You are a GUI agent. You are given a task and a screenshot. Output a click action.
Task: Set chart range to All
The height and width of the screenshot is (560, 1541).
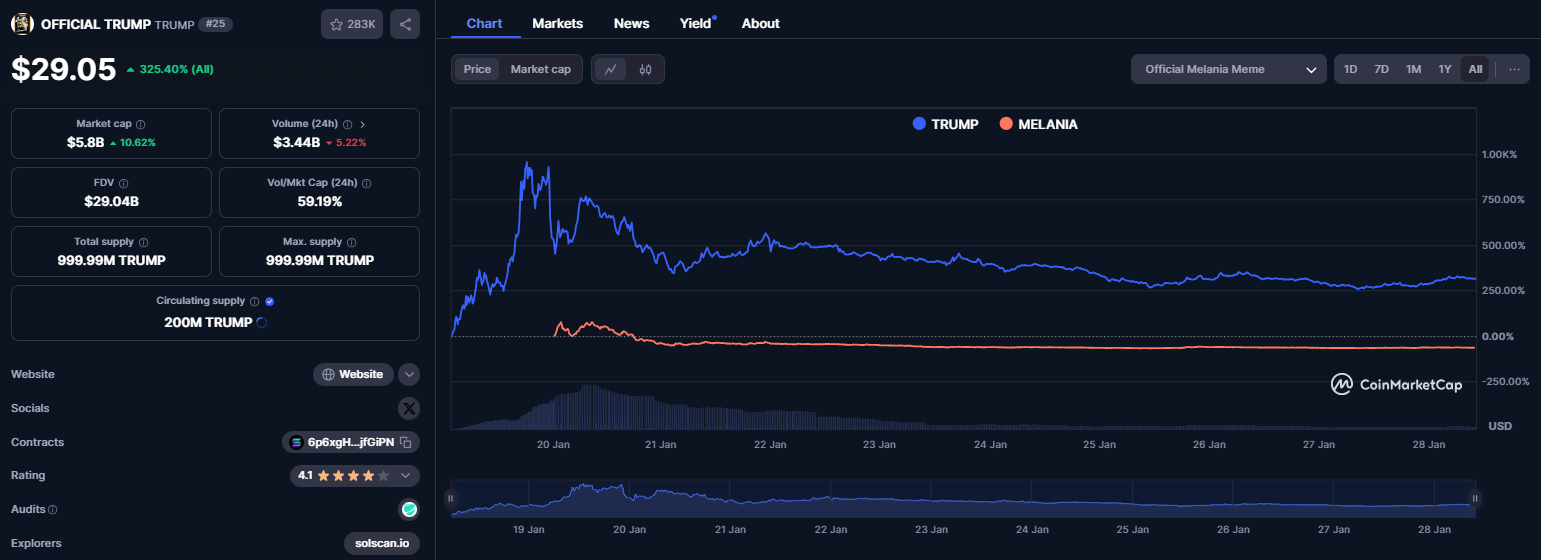[x=1475, y=69]
